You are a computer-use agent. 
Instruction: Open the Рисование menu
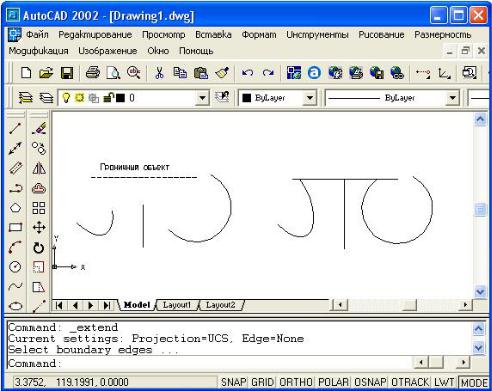pyautogui.click(x=381, y=35)
